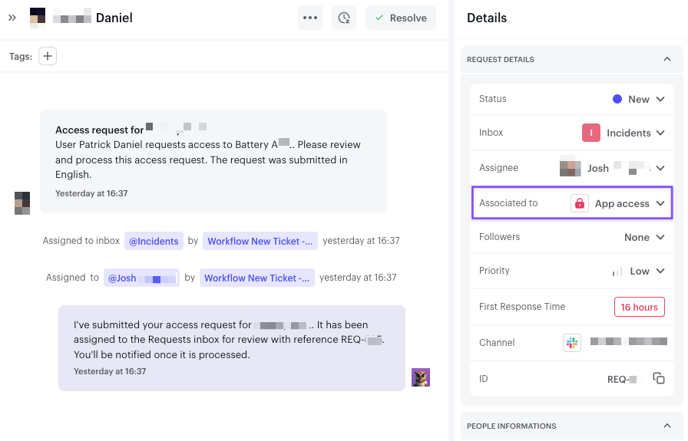This screenshot has height=441, width=688.
Task: Open the Associated to App access dropdown
Action: (660, 204)
